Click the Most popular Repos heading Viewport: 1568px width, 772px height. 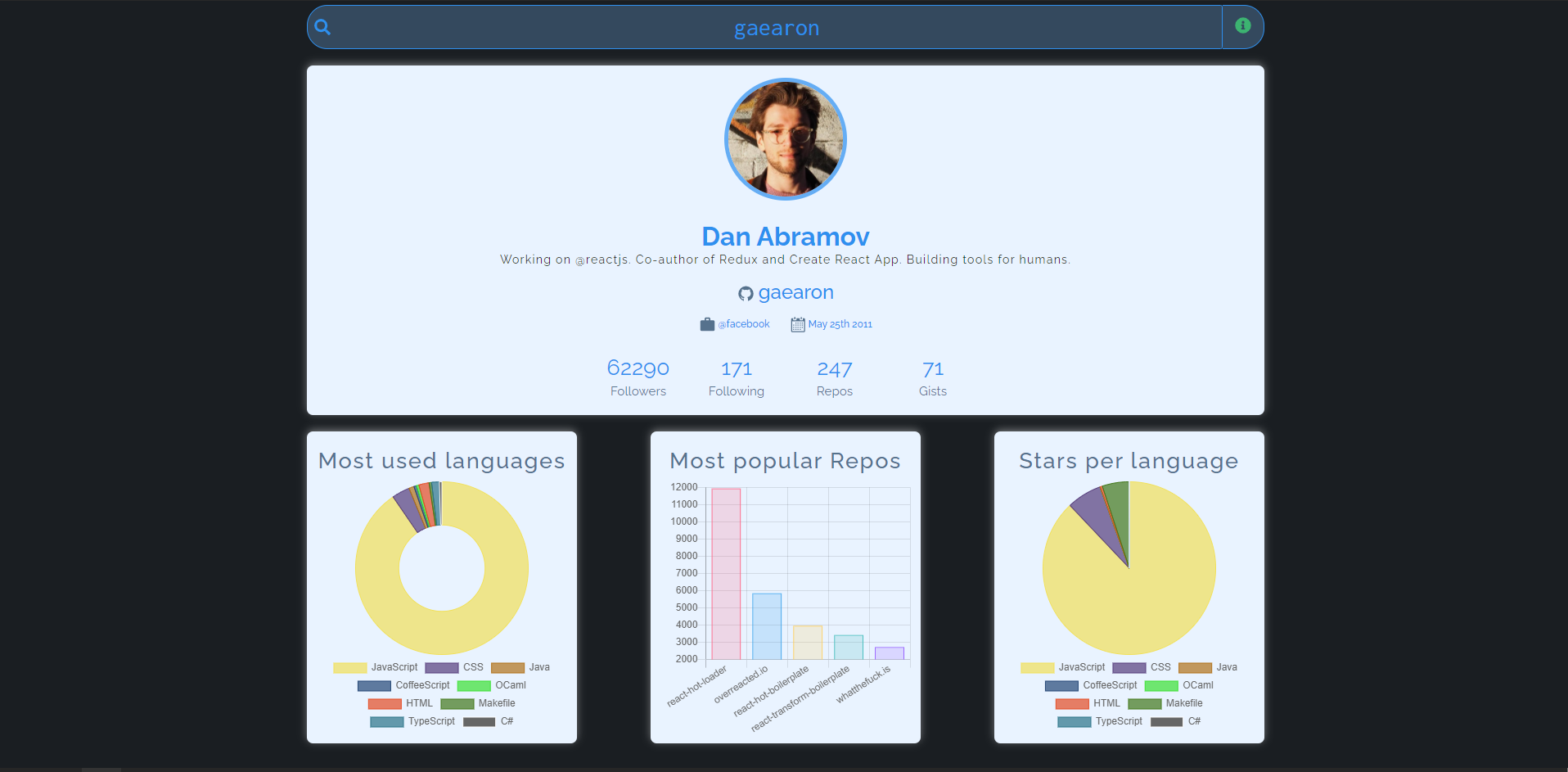tap(786, 461)
